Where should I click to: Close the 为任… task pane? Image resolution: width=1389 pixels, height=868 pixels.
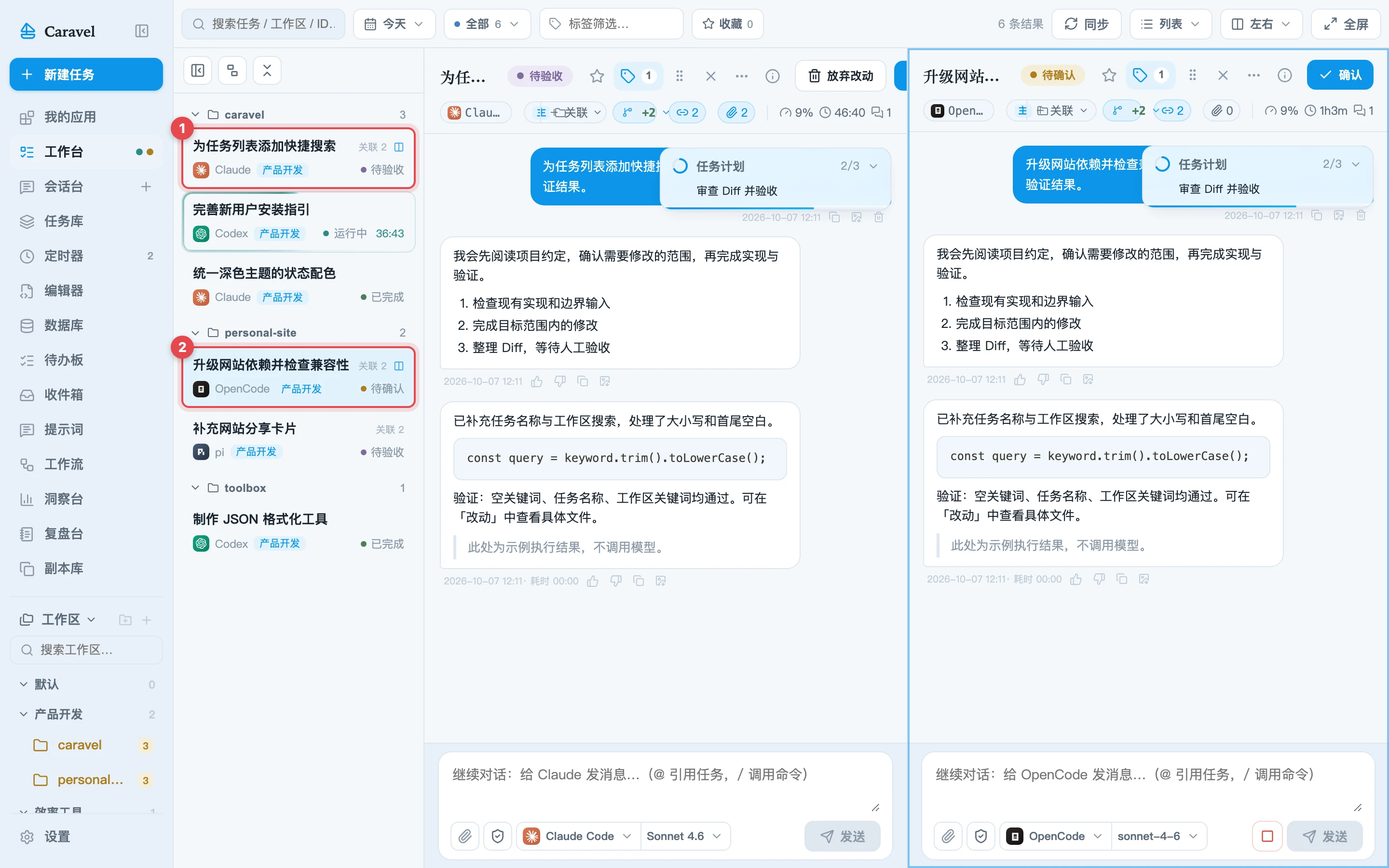point(710,76)
